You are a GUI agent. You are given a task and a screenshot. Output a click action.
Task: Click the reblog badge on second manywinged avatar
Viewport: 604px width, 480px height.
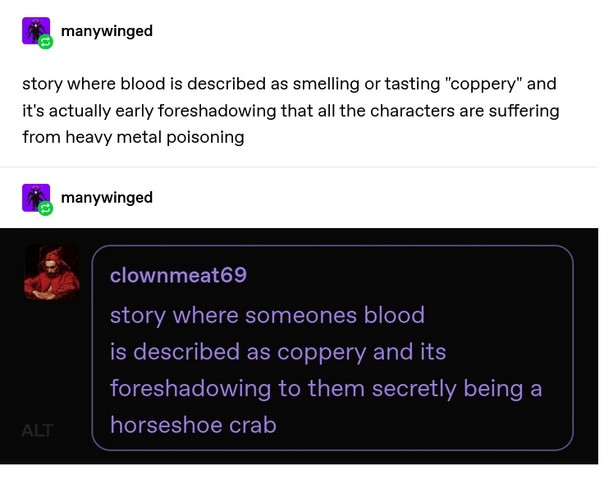pos(45,208)
